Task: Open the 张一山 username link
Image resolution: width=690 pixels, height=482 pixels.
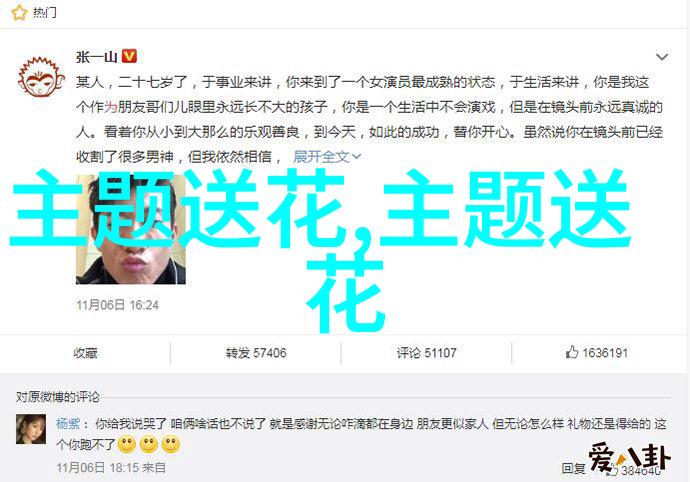Action: (x=96, y=57)
